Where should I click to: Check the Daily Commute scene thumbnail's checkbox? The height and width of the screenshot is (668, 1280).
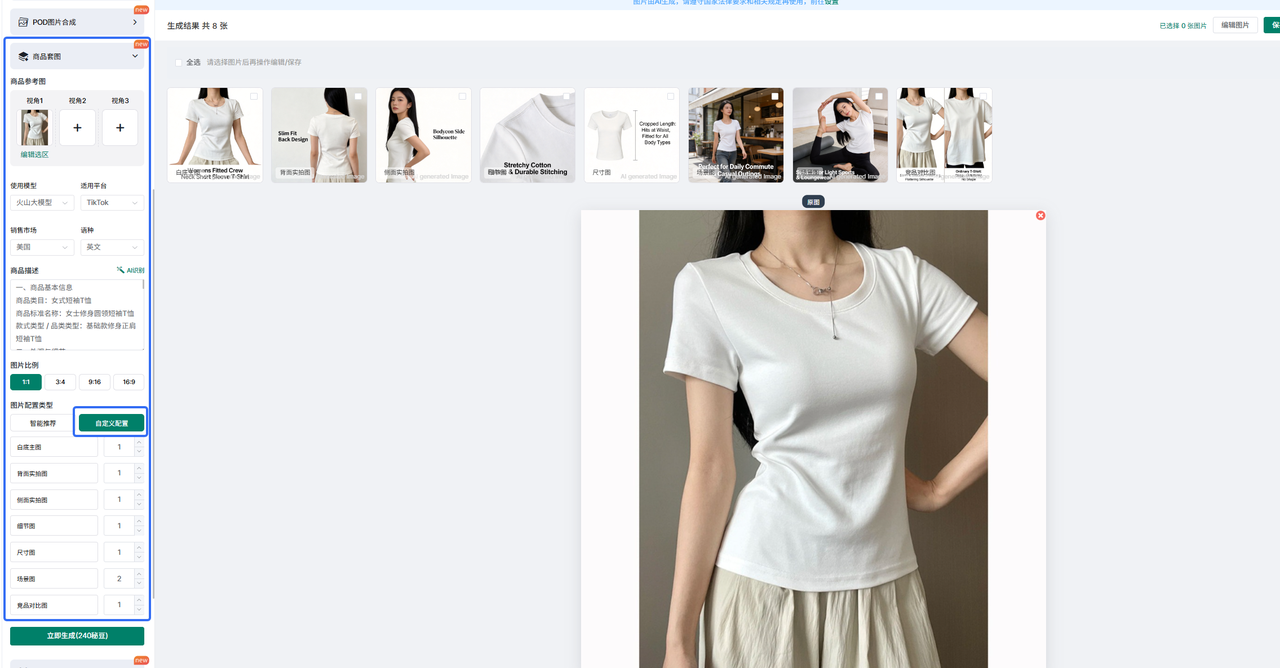pyautogui.click(x=775, y=96)
